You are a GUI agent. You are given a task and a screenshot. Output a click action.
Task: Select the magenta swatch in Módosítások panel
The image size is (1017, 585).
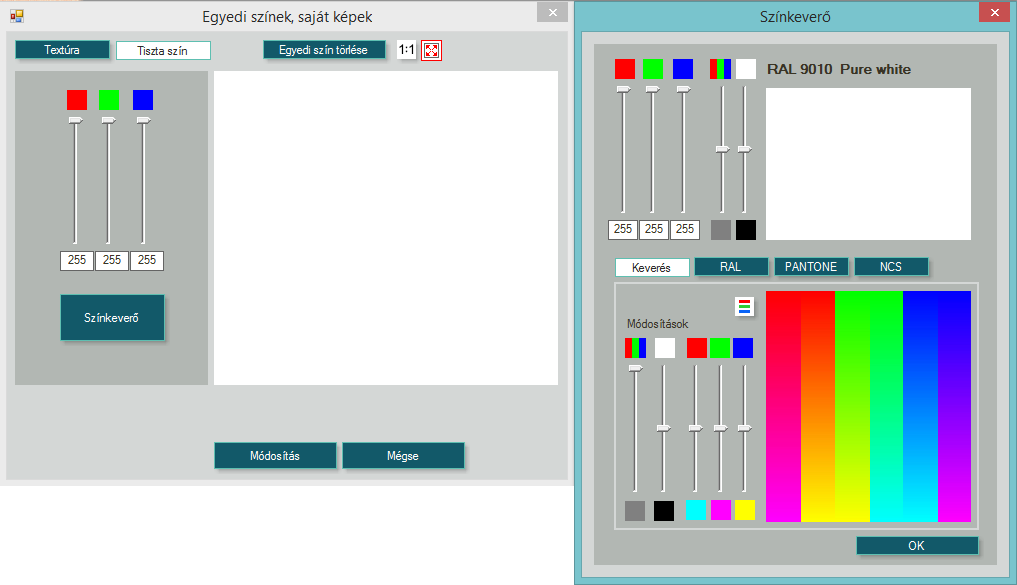click(x=720, y=510)
